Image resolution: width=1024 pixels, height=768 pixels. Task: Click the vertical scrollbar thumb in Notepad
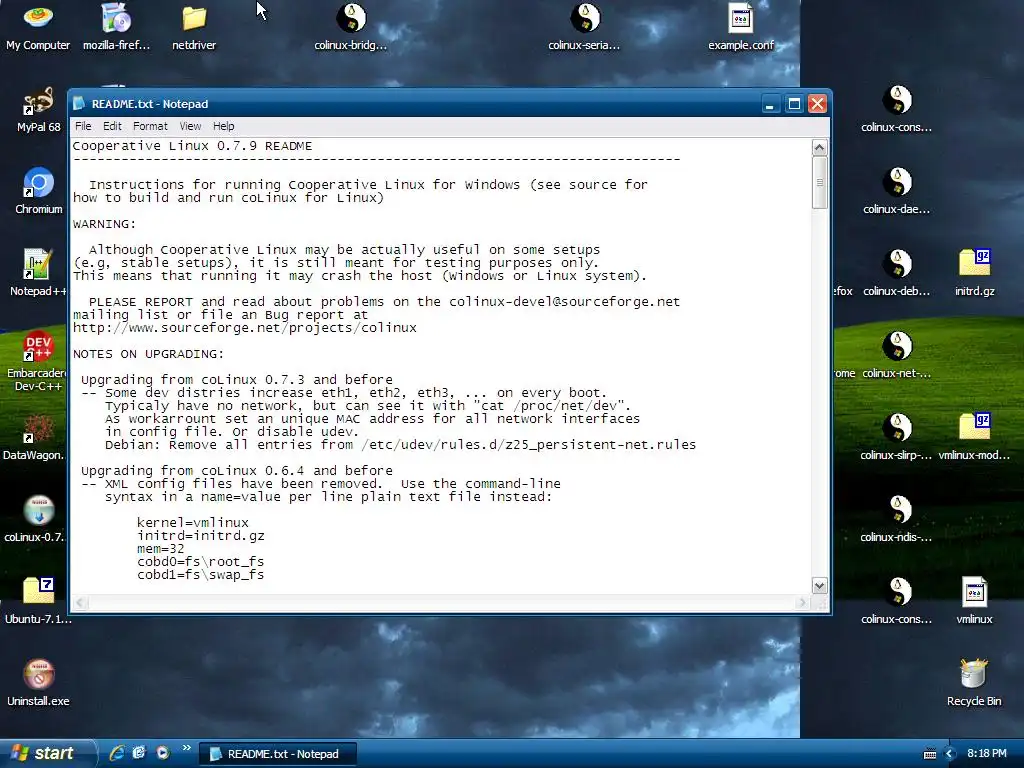coord(820,183)
